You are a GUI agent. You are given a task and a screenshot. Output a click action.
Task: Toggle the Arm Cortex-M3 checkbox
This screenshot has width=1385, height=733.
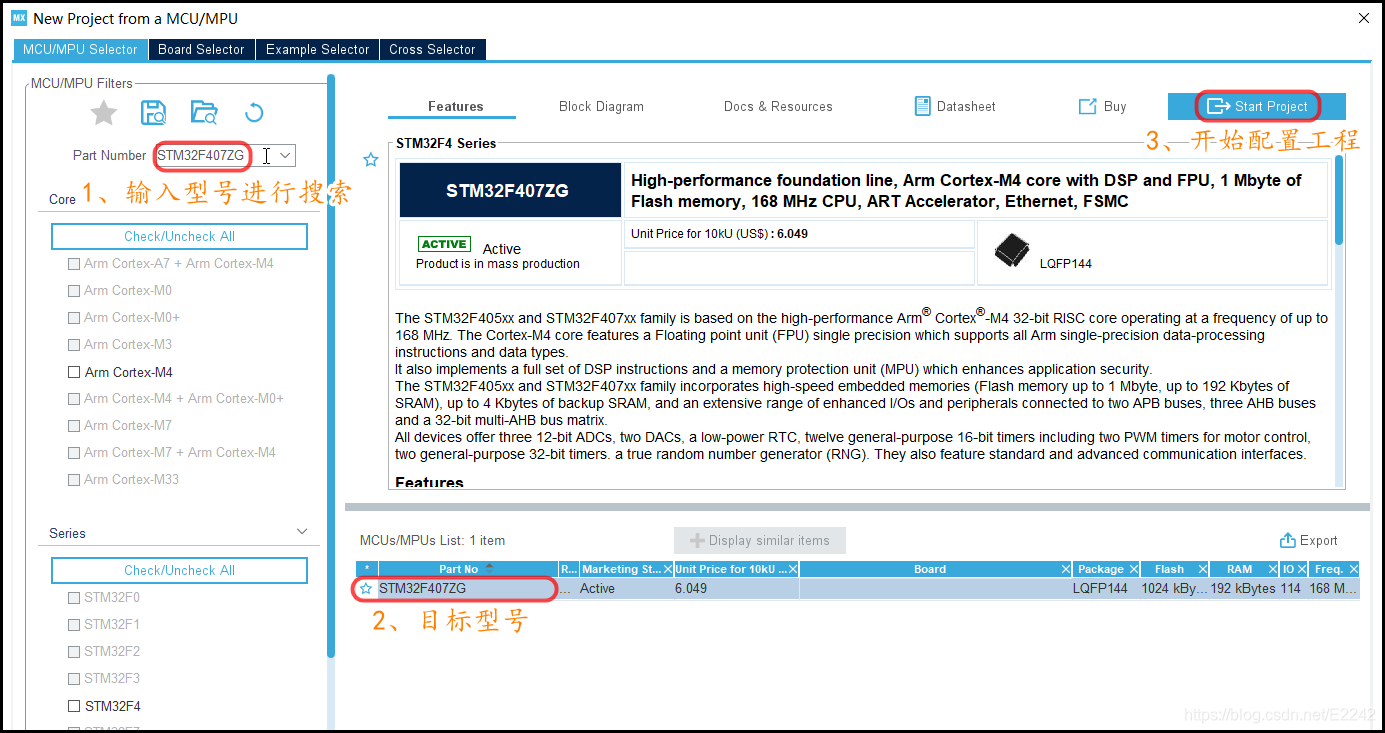(73, 345)
